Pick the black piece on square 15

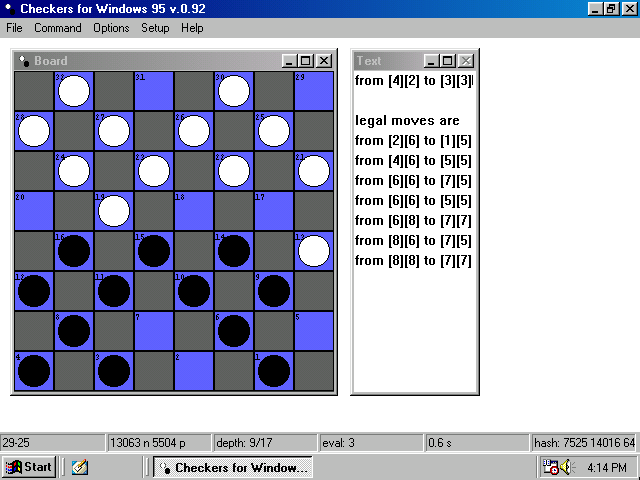[x=154, y=251]
